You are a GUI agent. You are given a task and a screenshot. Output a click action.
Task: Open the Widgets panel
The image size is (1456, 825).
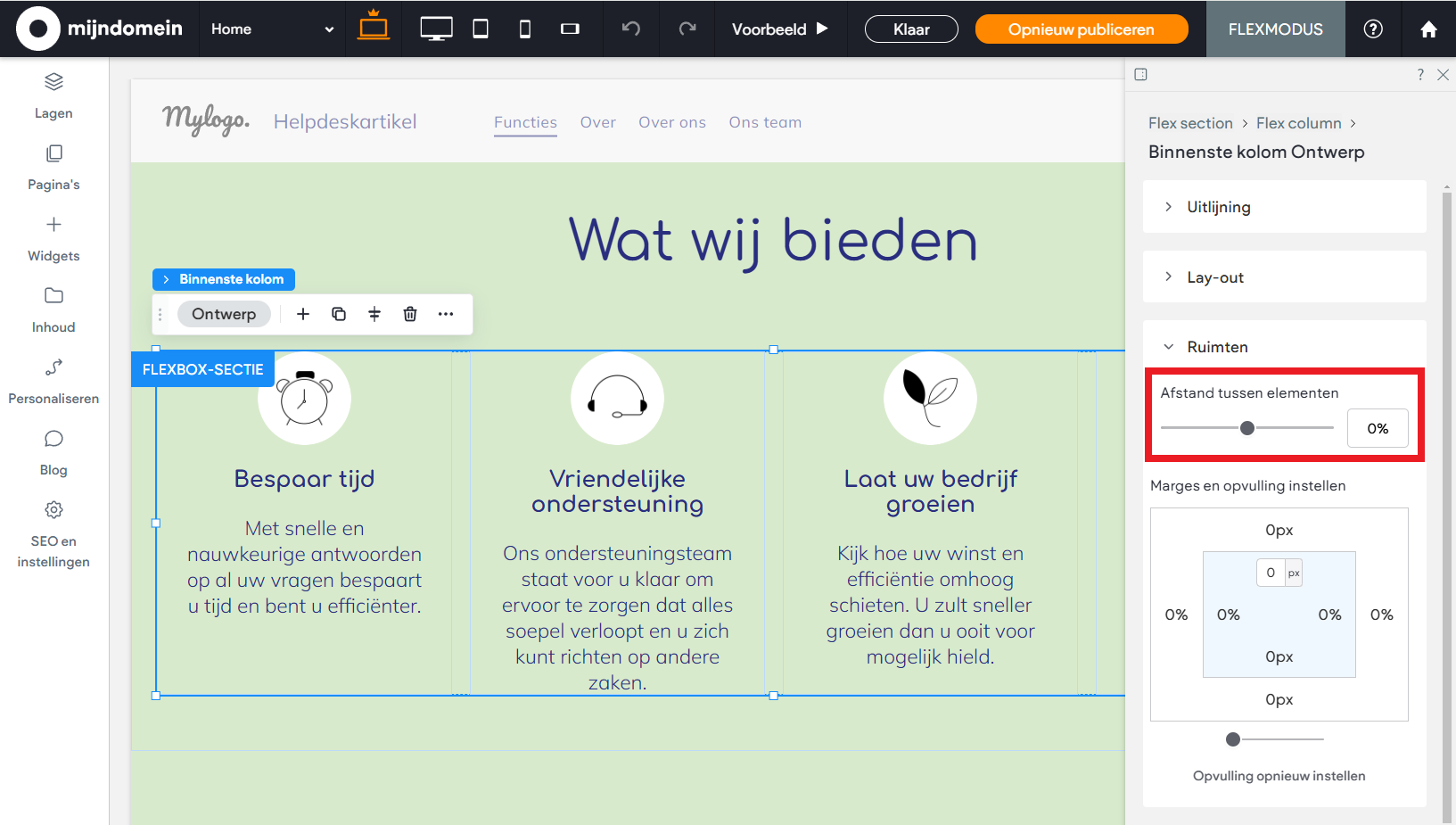53,238
